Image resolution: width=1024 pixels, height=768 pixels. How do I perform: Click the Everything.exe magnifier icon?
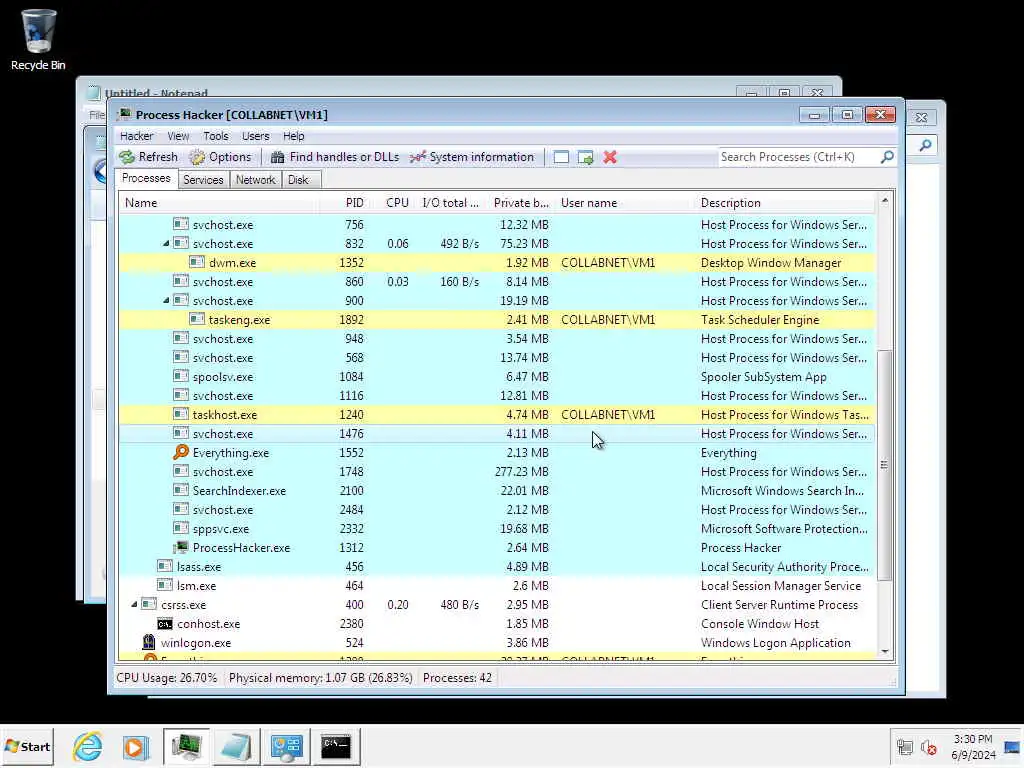coord(181,452)
